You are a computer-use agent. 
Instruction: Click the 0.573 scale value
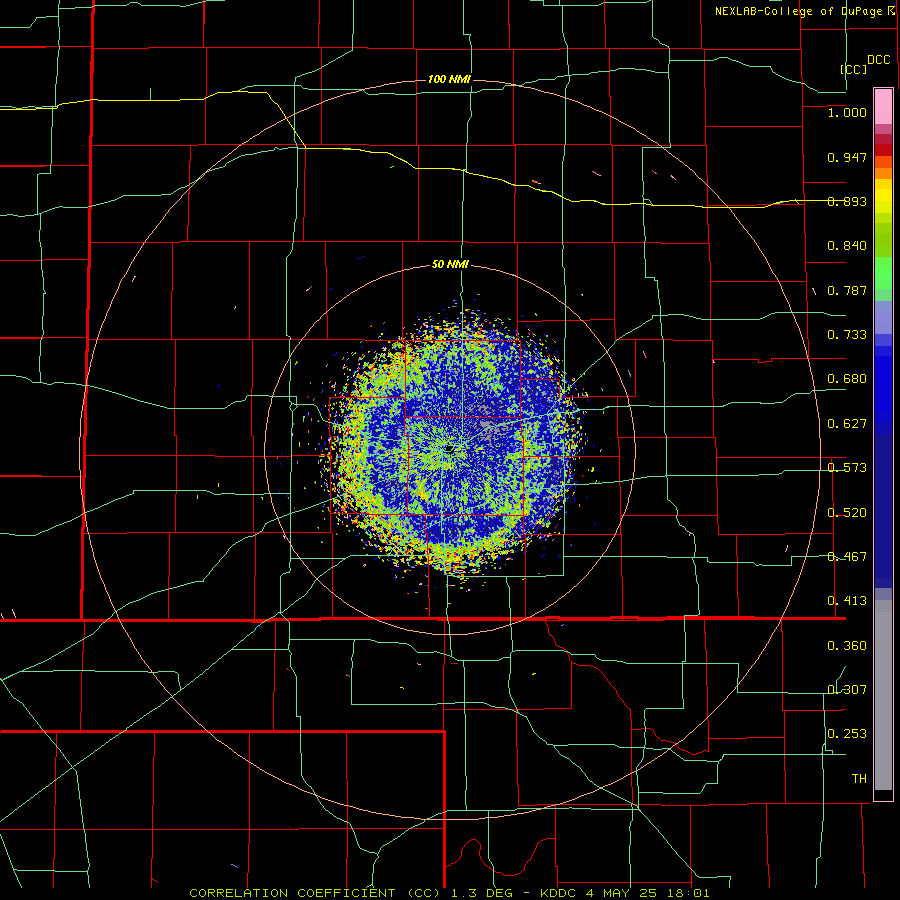pos(847,468)
